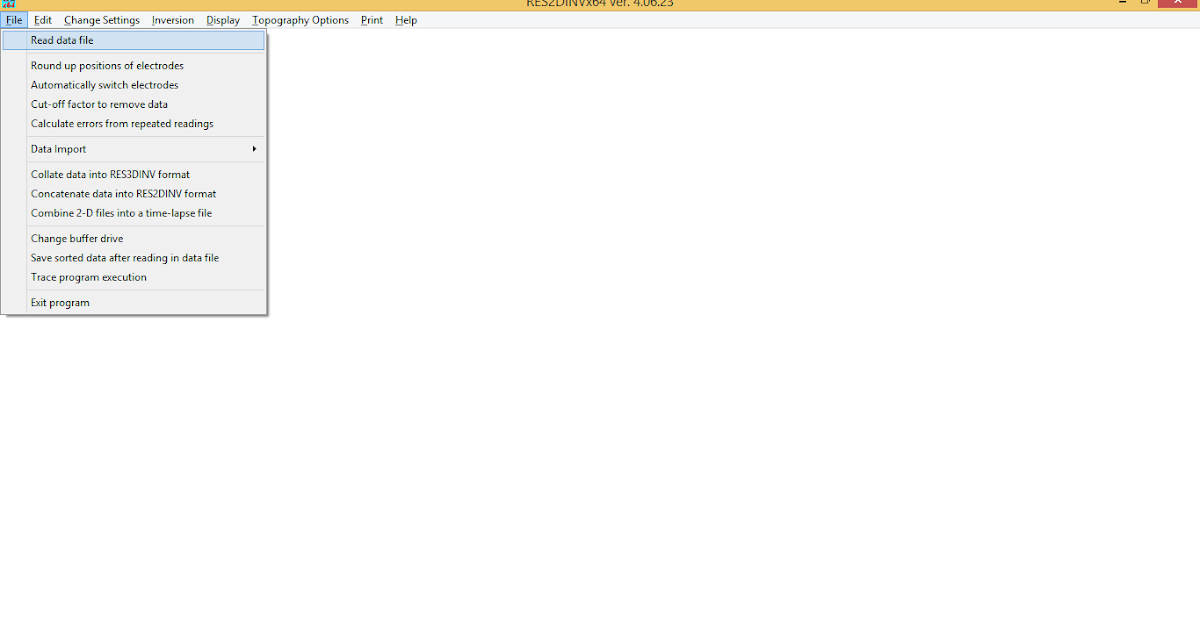
Task: Open the Change Settings menu
Action: point(102,20)
